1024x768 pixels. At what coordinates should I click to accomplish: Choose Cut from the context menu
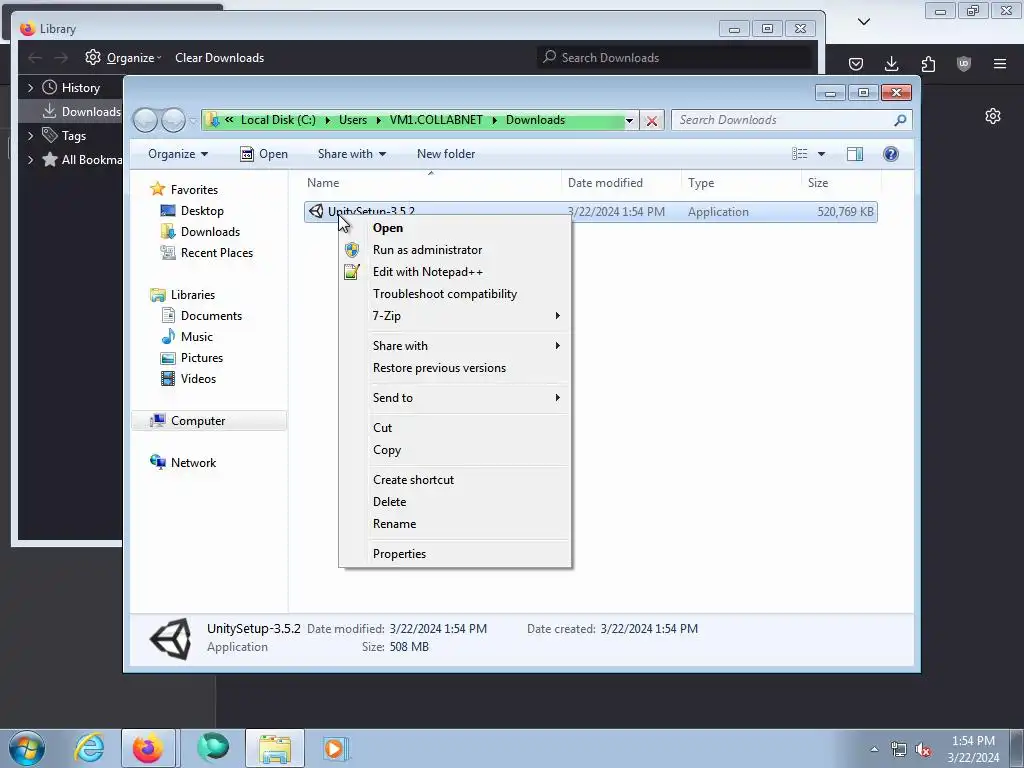pos(383,428)
